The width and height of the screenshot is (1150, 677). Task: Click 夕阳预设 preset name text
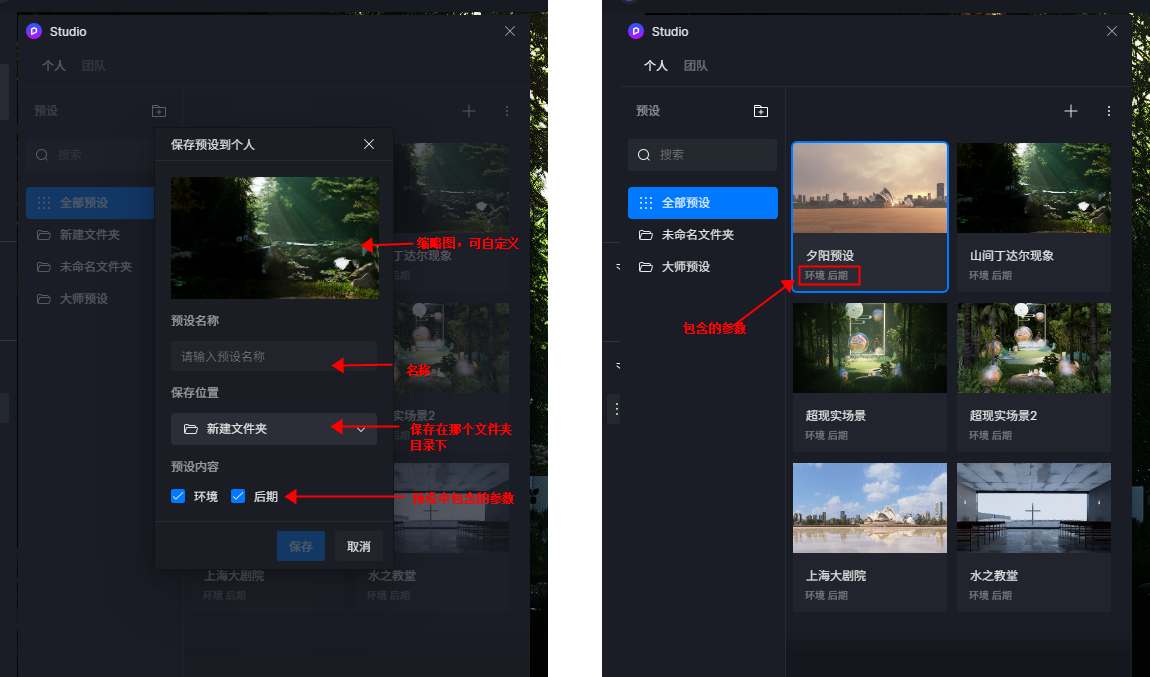click(x=829, y=256)
